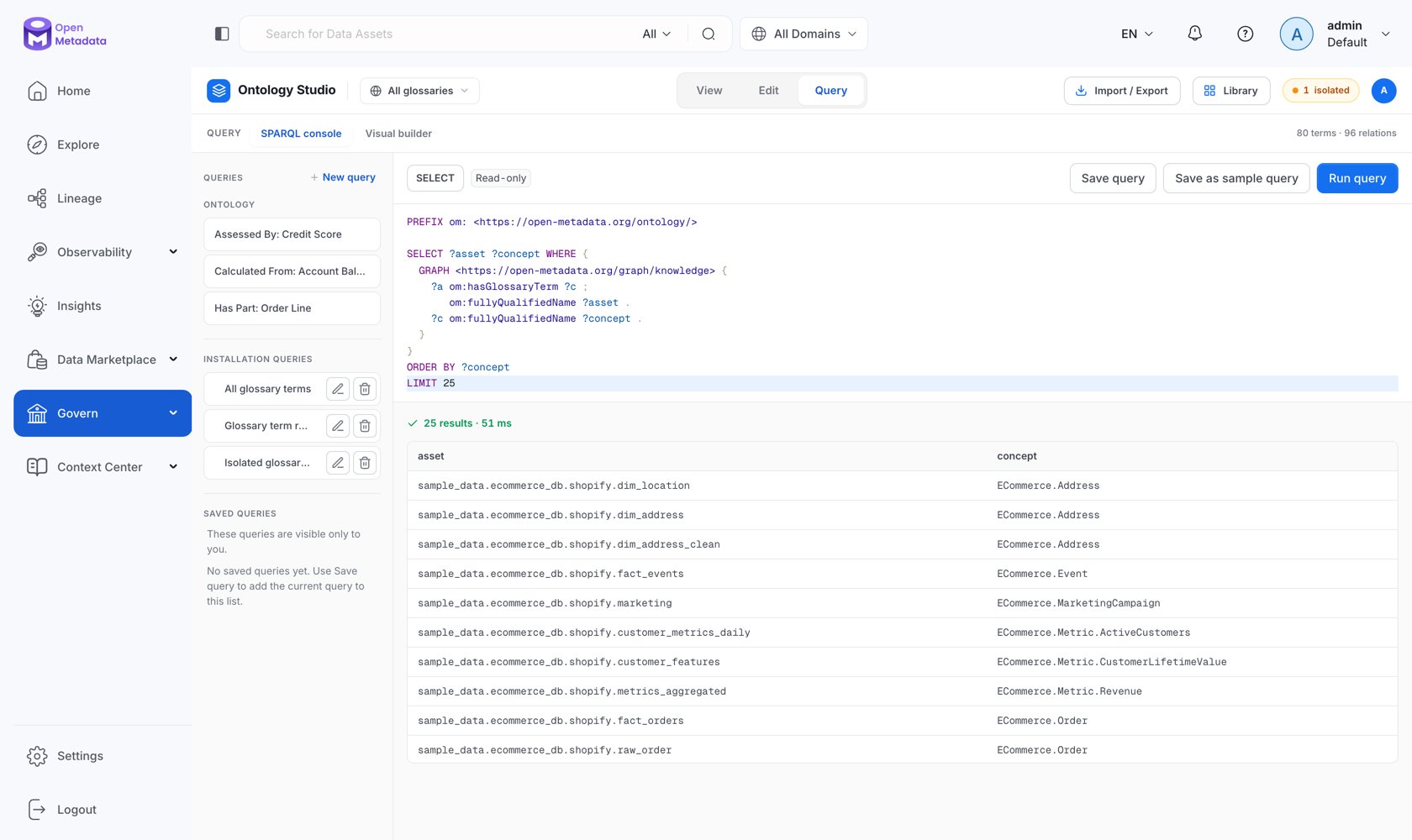The width and height of the screenshot is (1412, 840).
Task: Click New query link
Action: (x=343, y=177)
